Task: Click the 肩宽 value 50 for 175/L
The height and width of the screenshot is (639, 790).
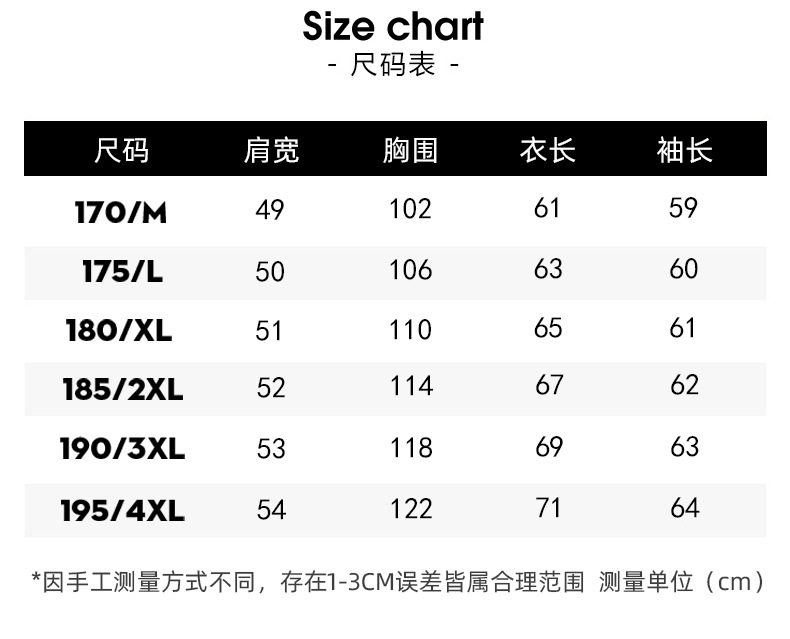Action: point(270,271)
